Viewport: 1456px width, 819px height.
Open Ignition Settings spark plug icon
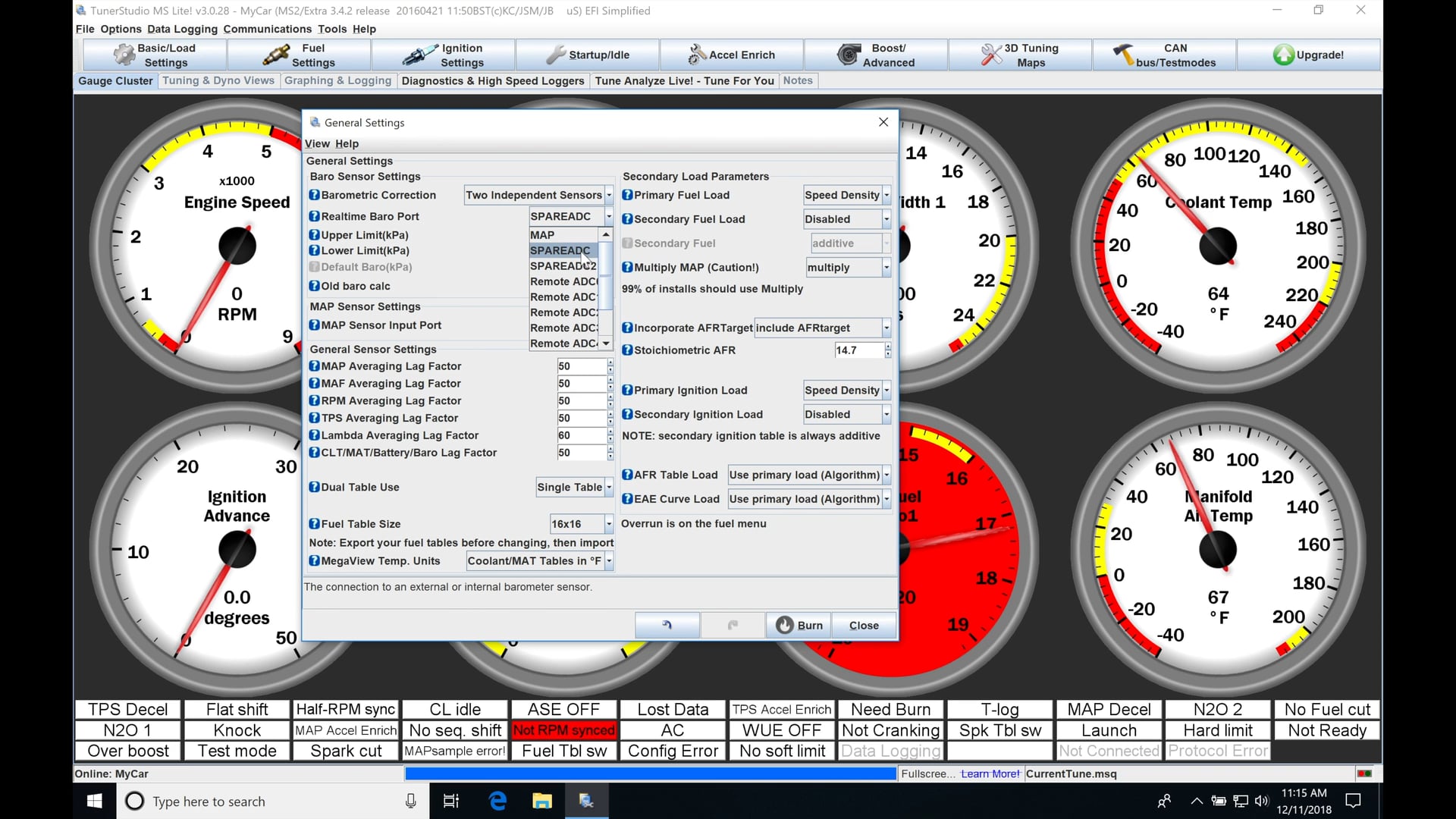[x=419, y=55]
